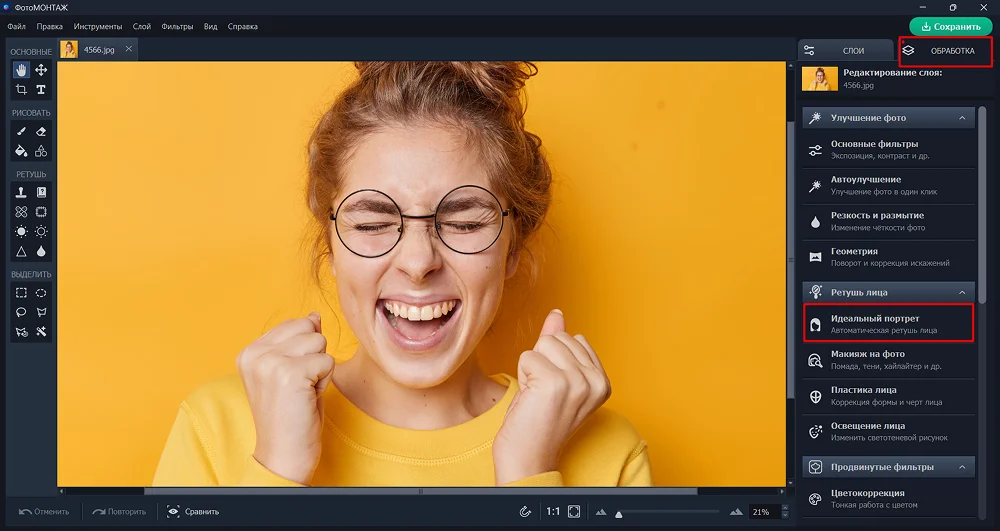Close the 4566.jpg document tab
Image resolution: width=1000 pixels, height=531 pixels.
pyautogui.click(x=128, y=49)
